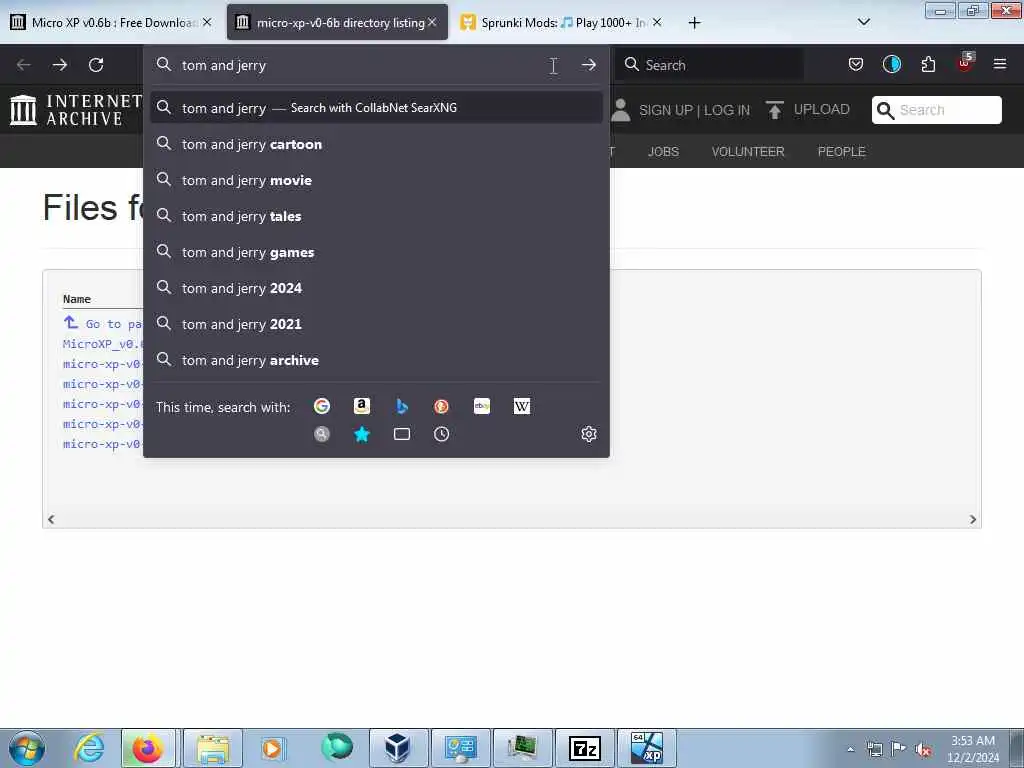
Task: Click UPLOAD link
Action: click(x=822, y=109)
